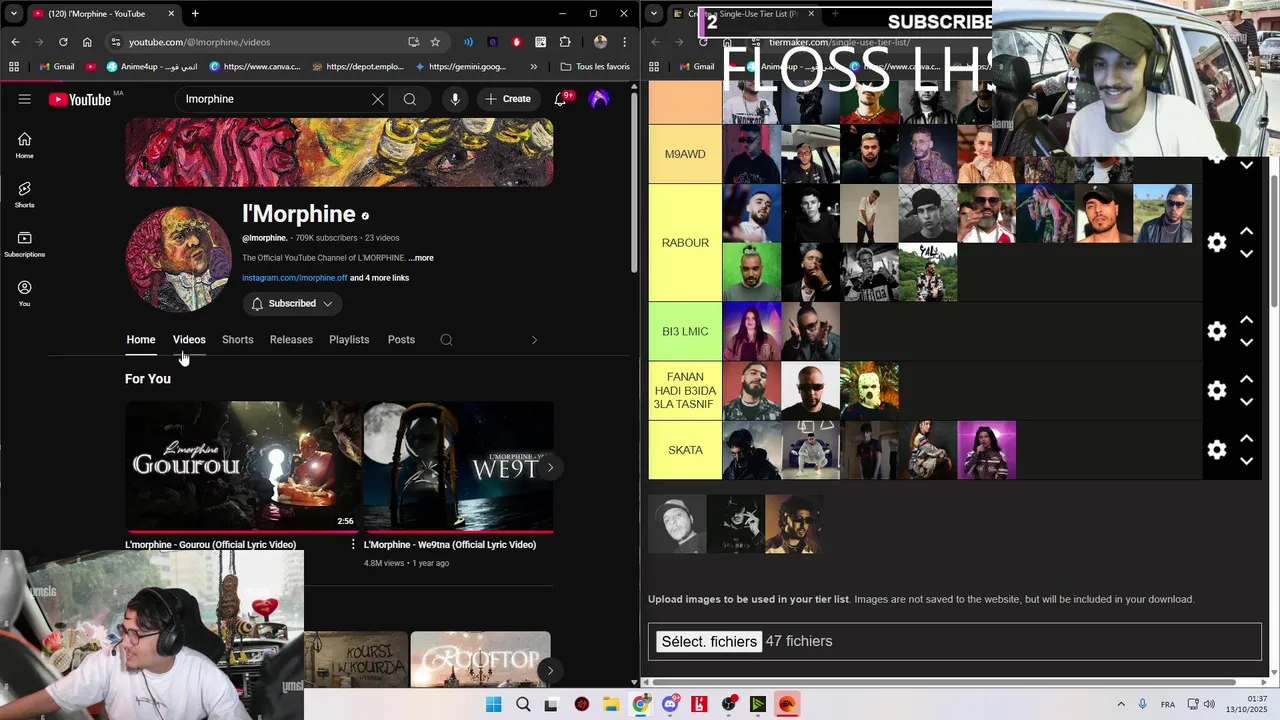
Task: Select the Home channel tab
Action: tap(141, 340)
